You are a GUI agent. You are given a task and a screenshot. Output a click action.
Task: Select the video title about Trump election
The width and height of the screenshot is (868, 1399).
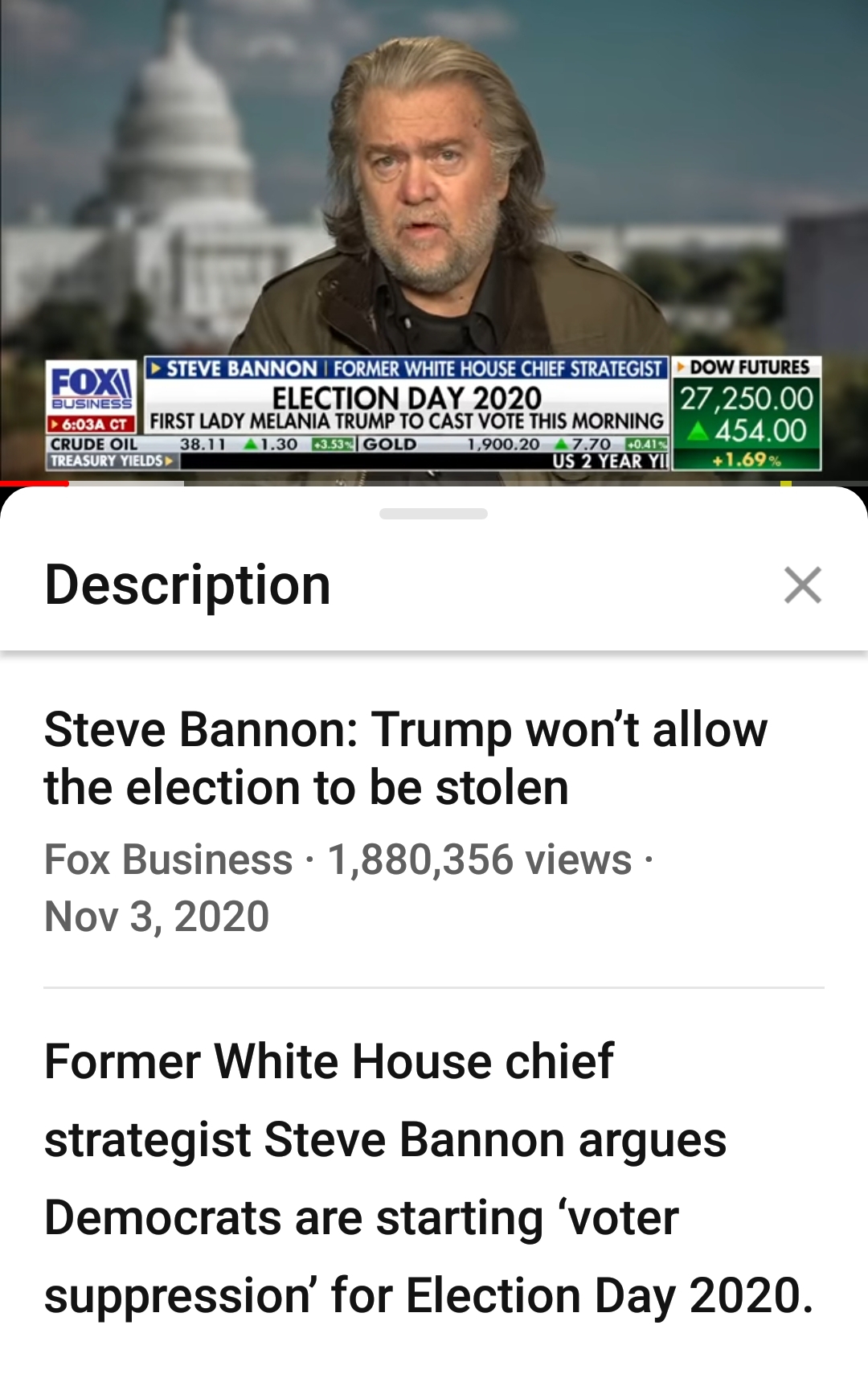pos(406,757)
